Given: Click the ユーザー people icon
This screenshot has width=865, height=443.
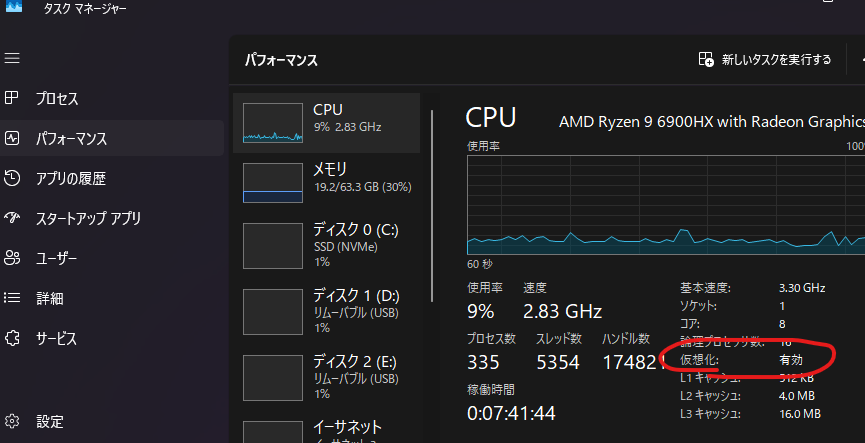Looking at the screenshot, I should [x=12, y=258].
